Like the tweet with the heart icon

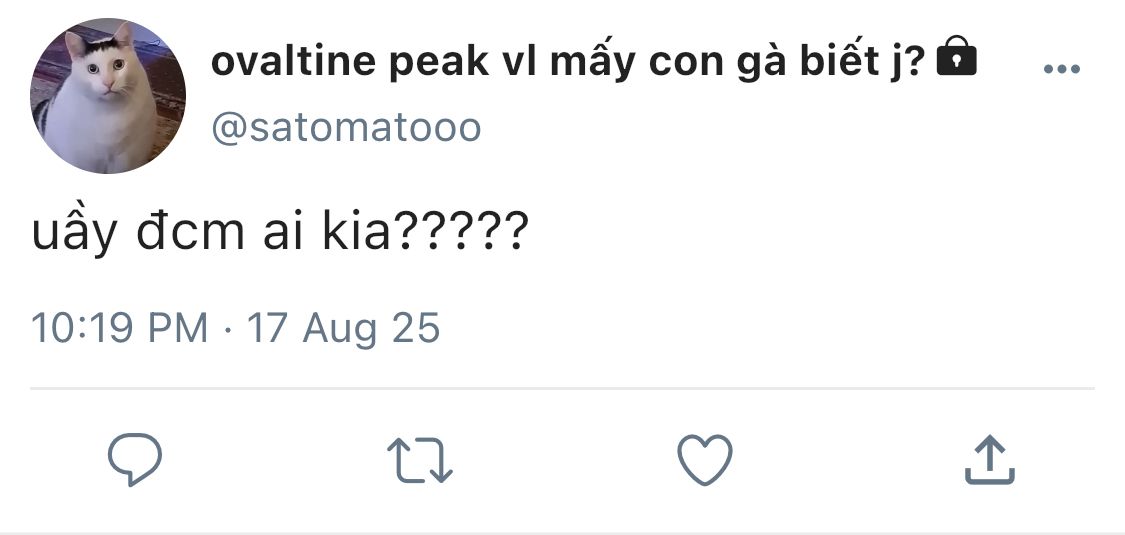point(705,460)
